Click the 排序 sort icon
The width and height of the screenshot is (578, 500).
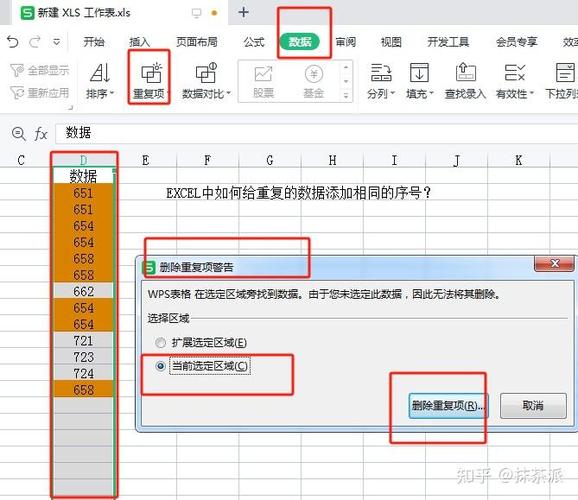pos(100,73)
